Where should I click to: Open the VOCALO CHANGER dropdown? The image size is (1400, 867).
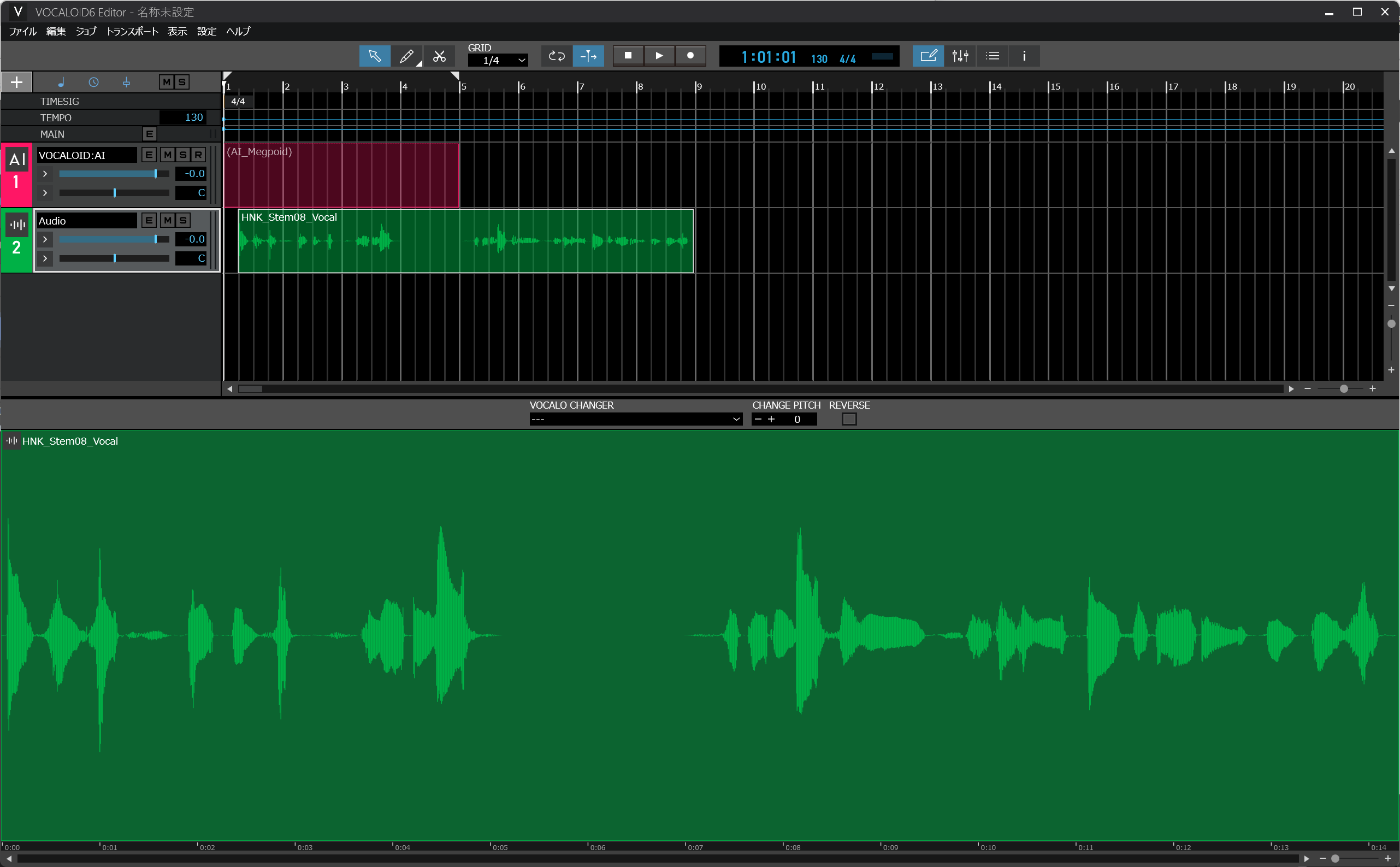(635, 419)
